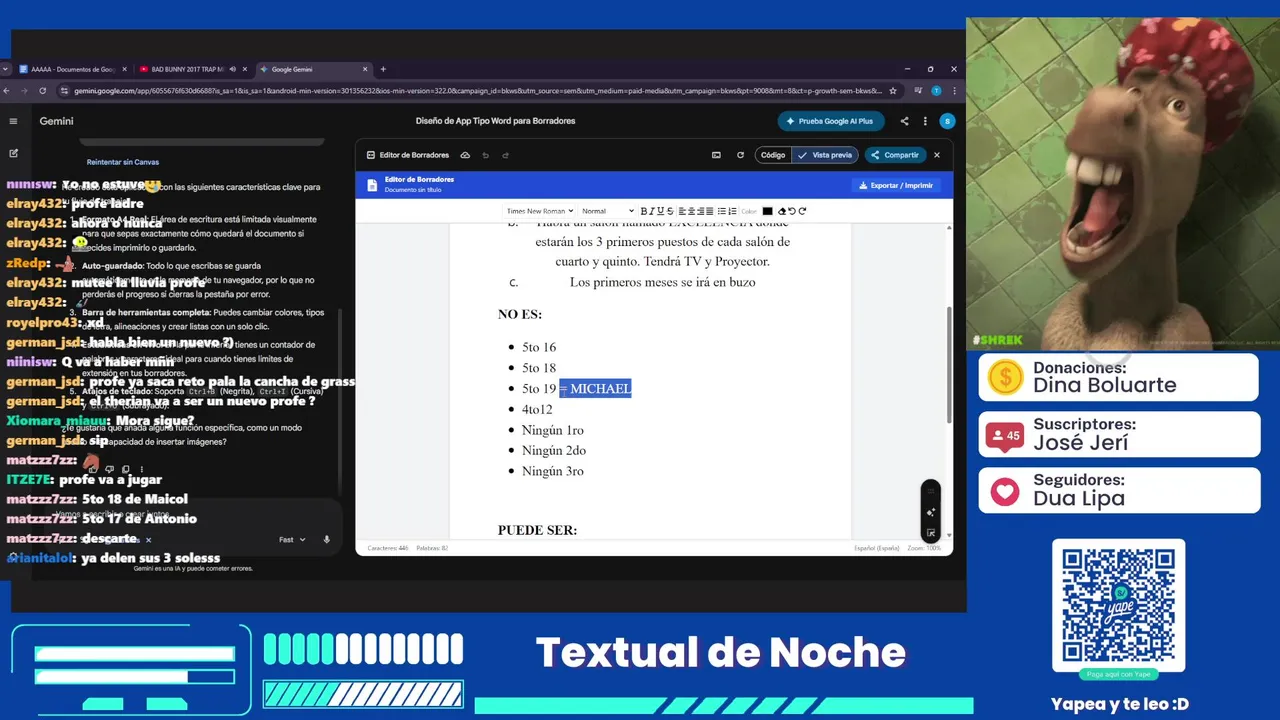1280x720 pixels.
Task: Open the black text color swatch
Action: pos(767,211)
